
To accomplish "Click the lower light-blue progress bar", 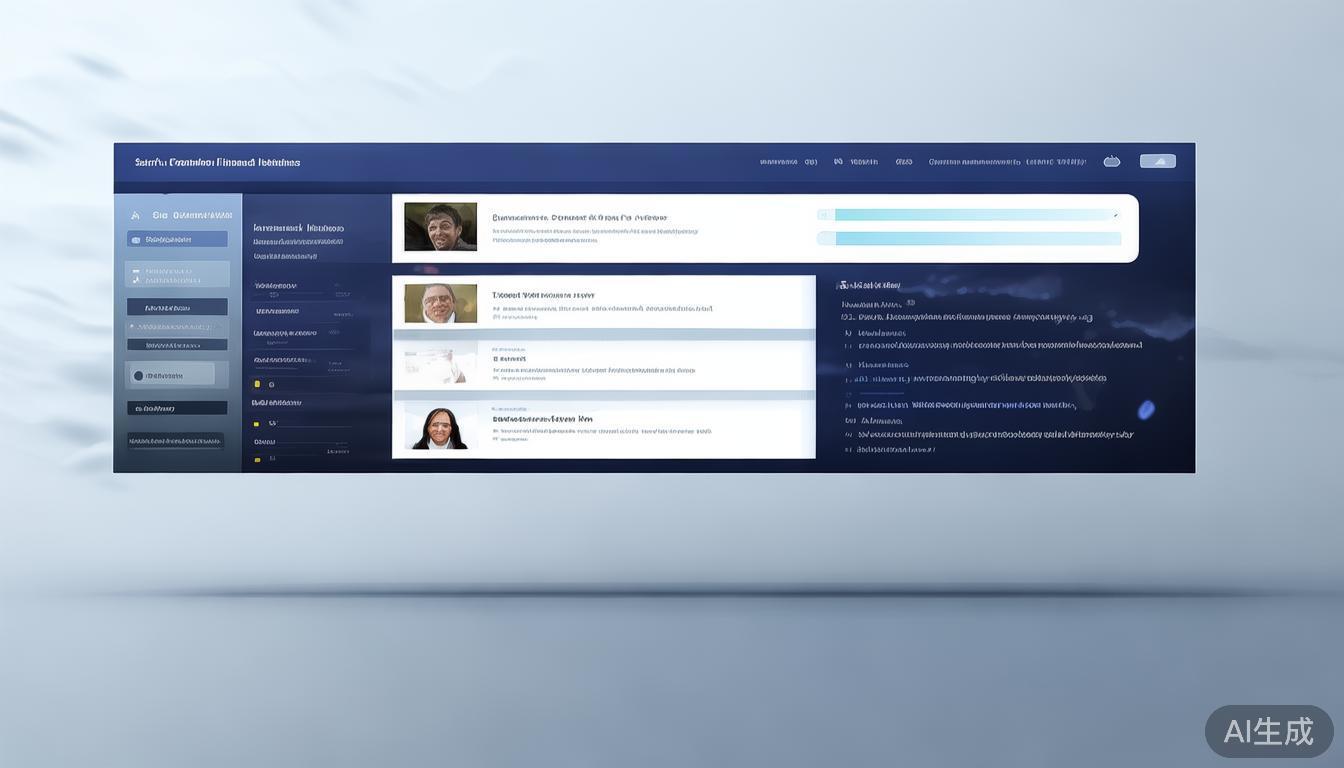I will [968, 238].
